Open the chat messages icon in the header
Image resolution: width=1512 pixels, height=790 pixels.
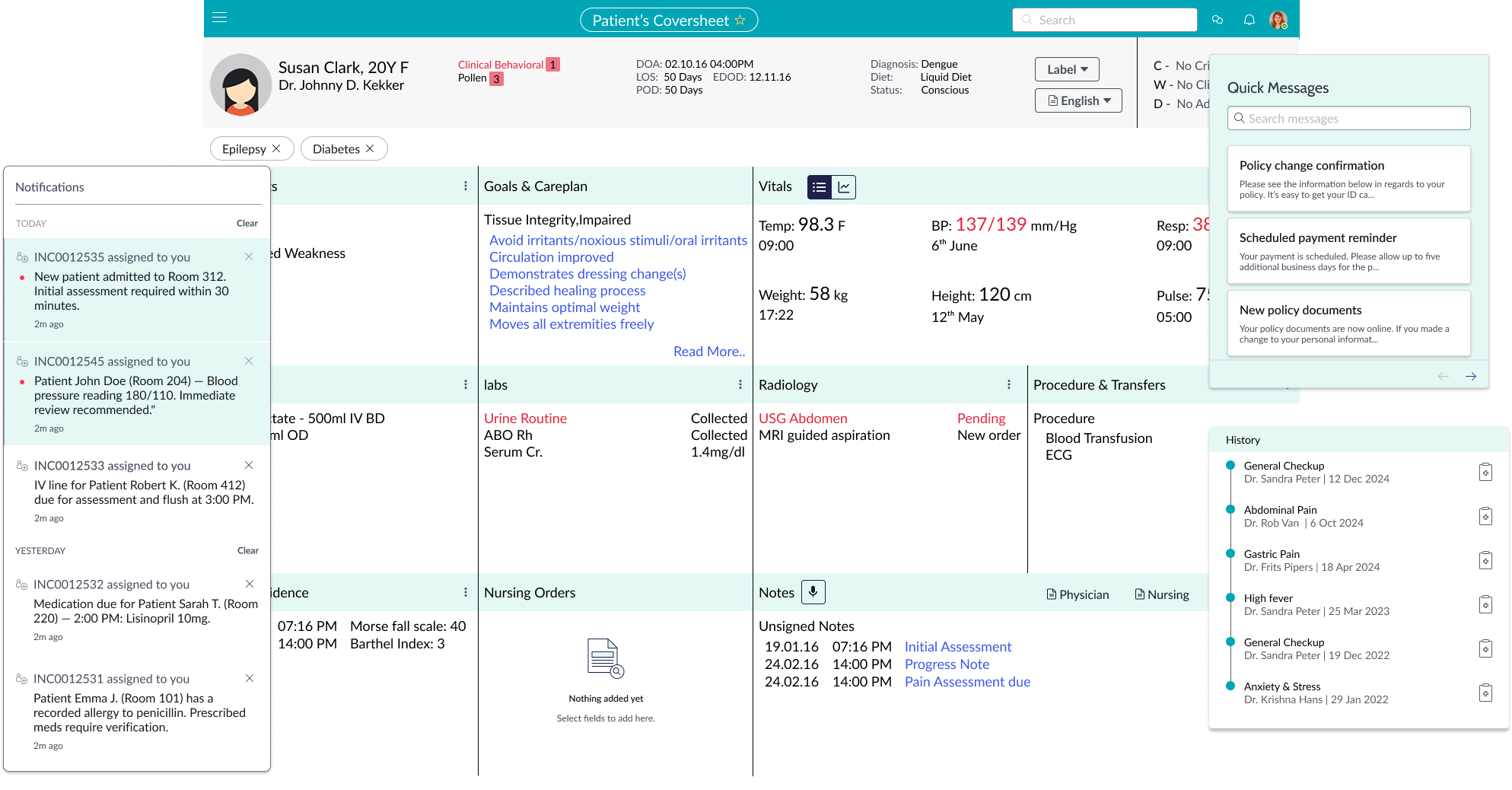click(1218, 20)
